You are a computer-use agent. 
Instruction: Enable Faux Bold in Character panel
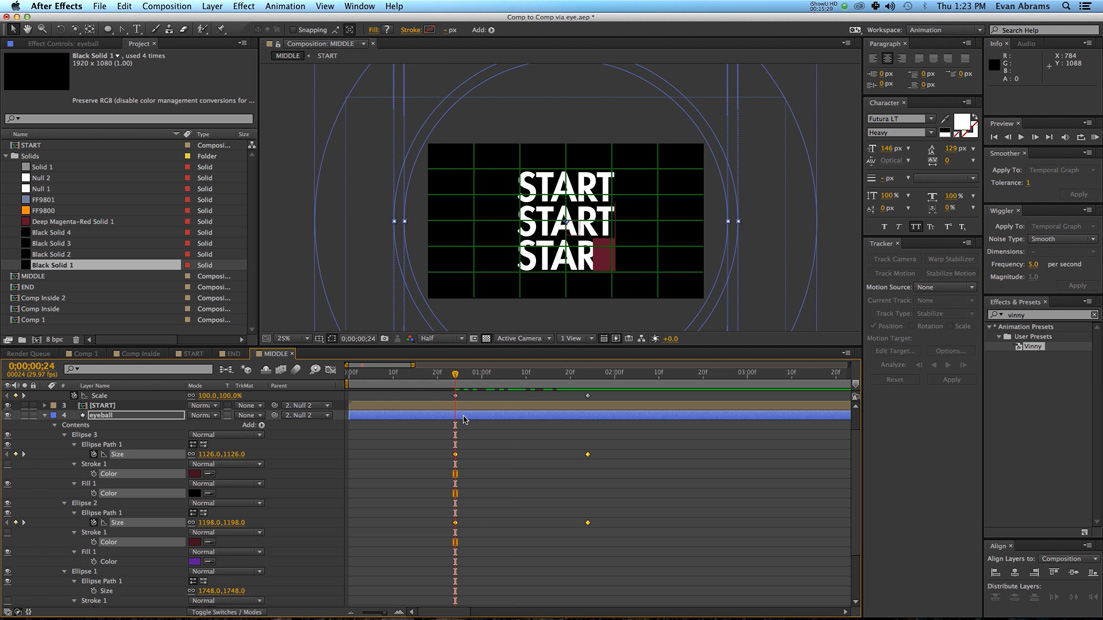(884, 227)
